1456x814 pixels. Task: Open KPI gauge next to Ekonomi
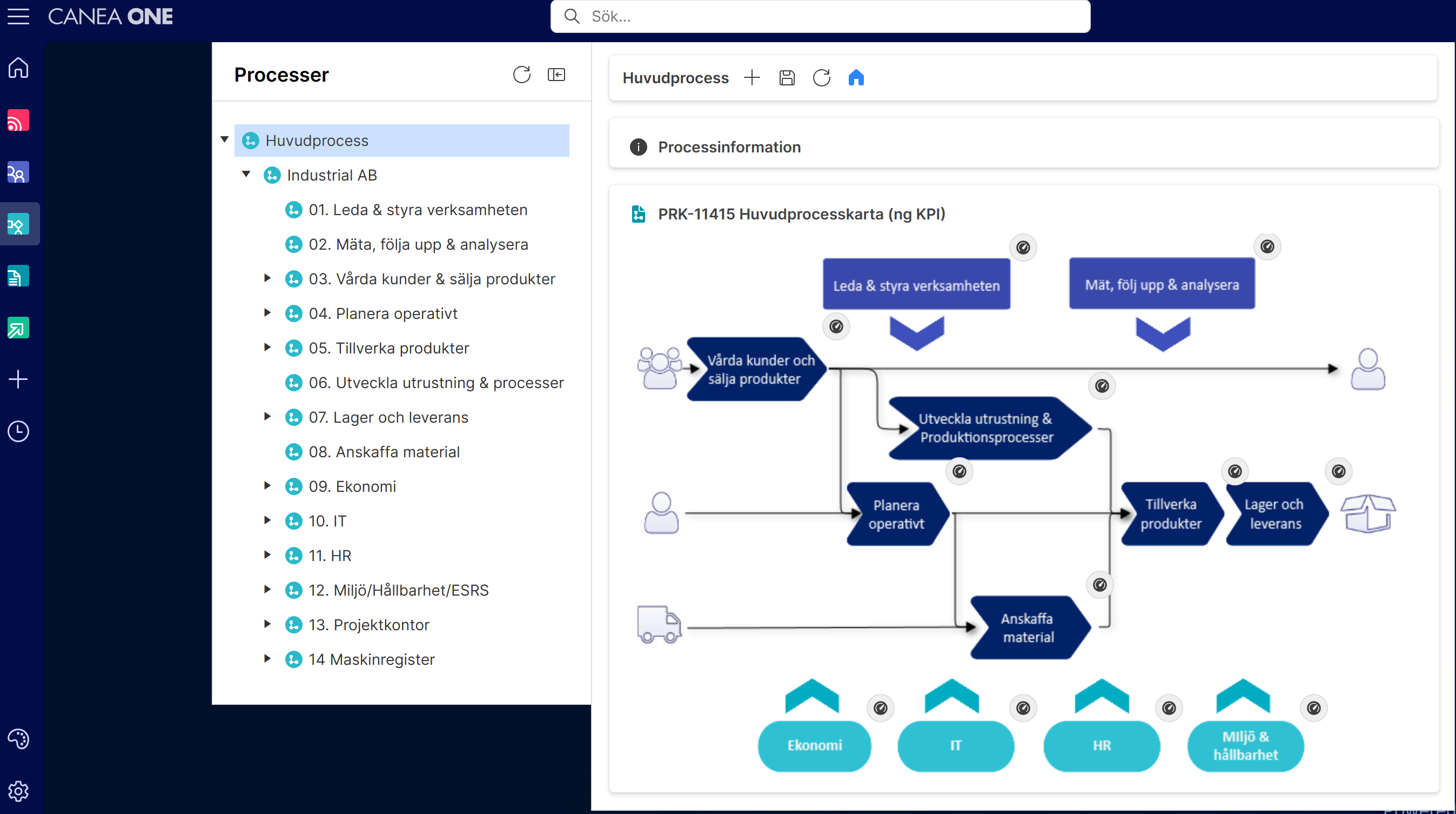point(880,708)
